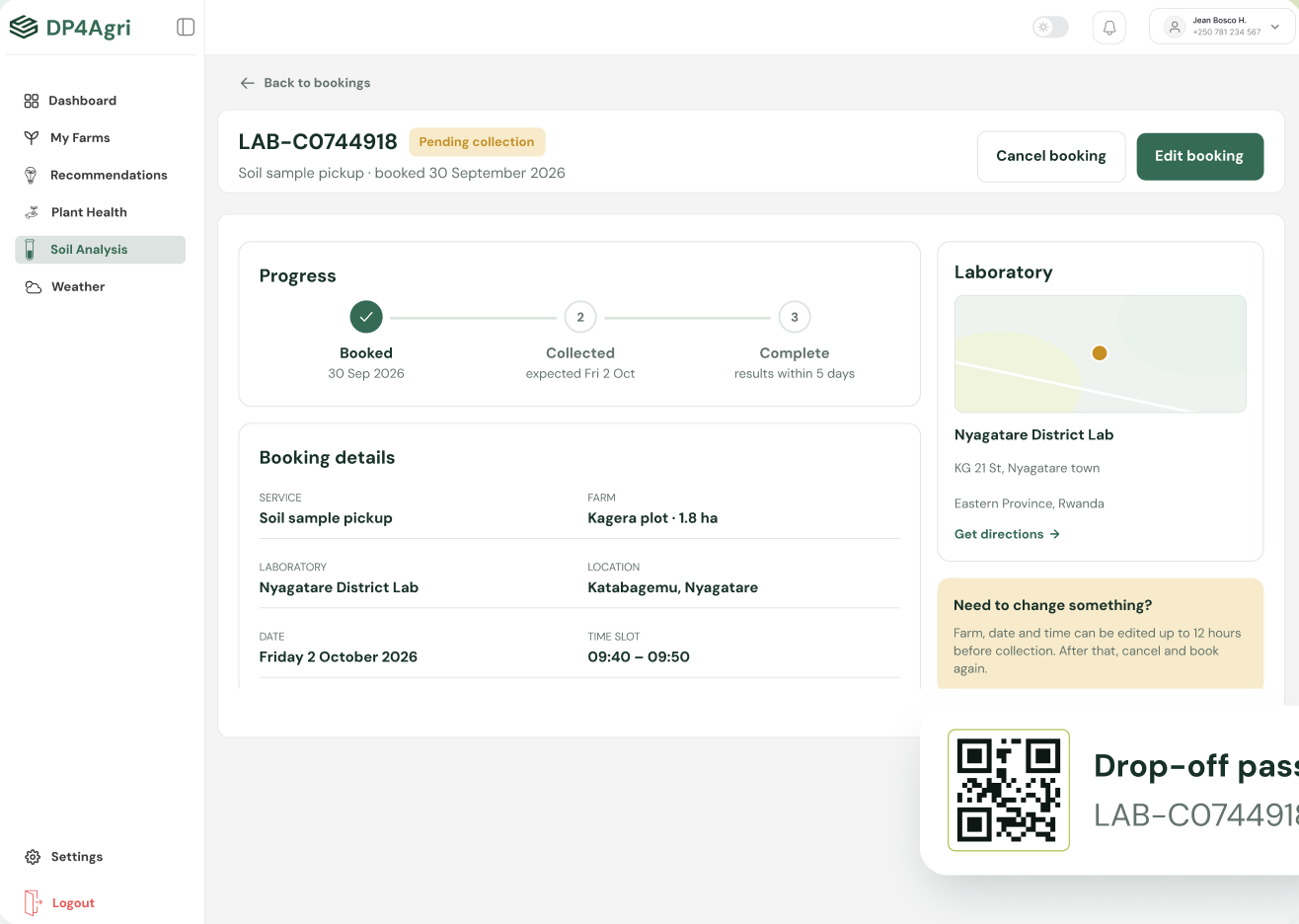Image resolution: width=1299 pixels, height=924 pixels.
Task: Click 'Katabagemu, Nyagatare' location value
Action: (673, 587)
